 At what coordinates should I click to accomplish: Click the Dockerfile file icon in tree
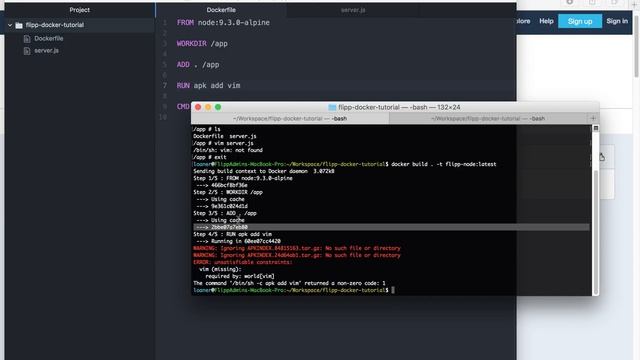point(27,39)
